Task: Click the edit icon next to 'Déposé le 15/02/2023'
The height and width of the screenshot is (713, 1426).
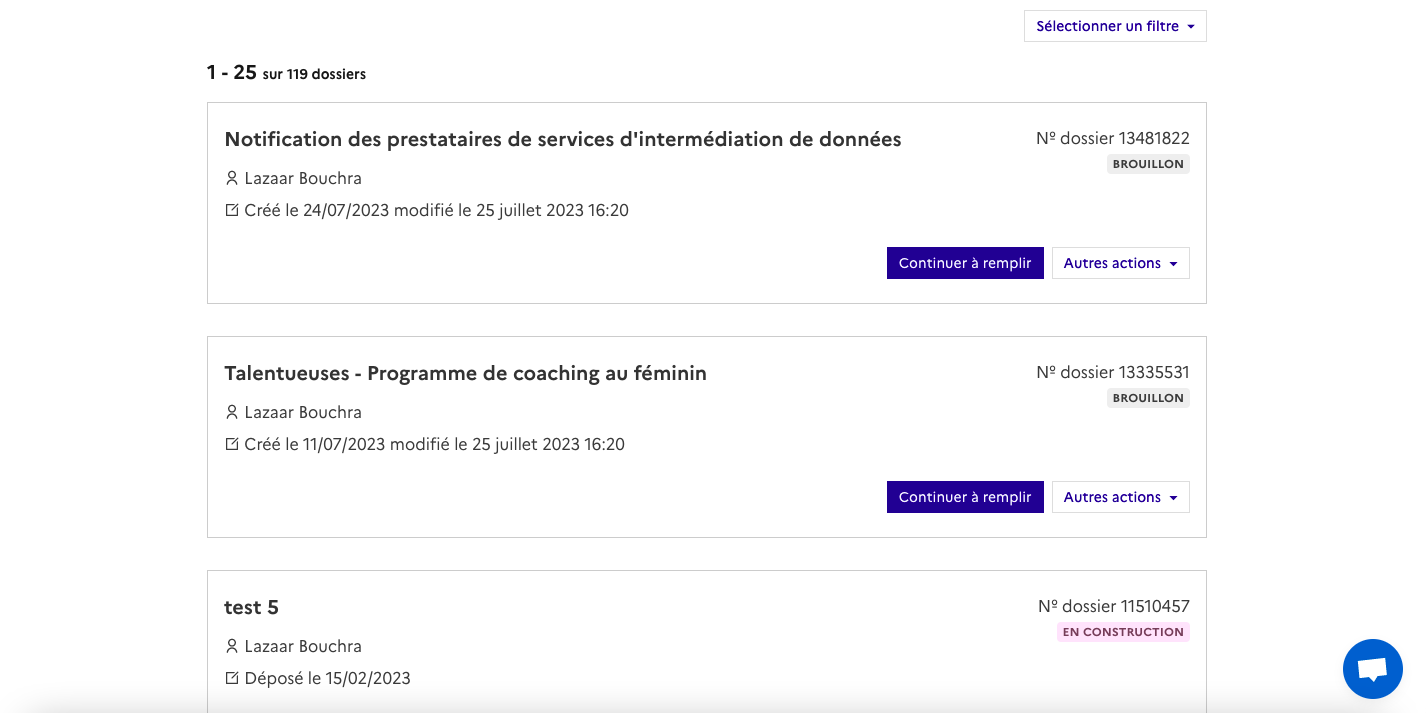Action: pos(232,678)
